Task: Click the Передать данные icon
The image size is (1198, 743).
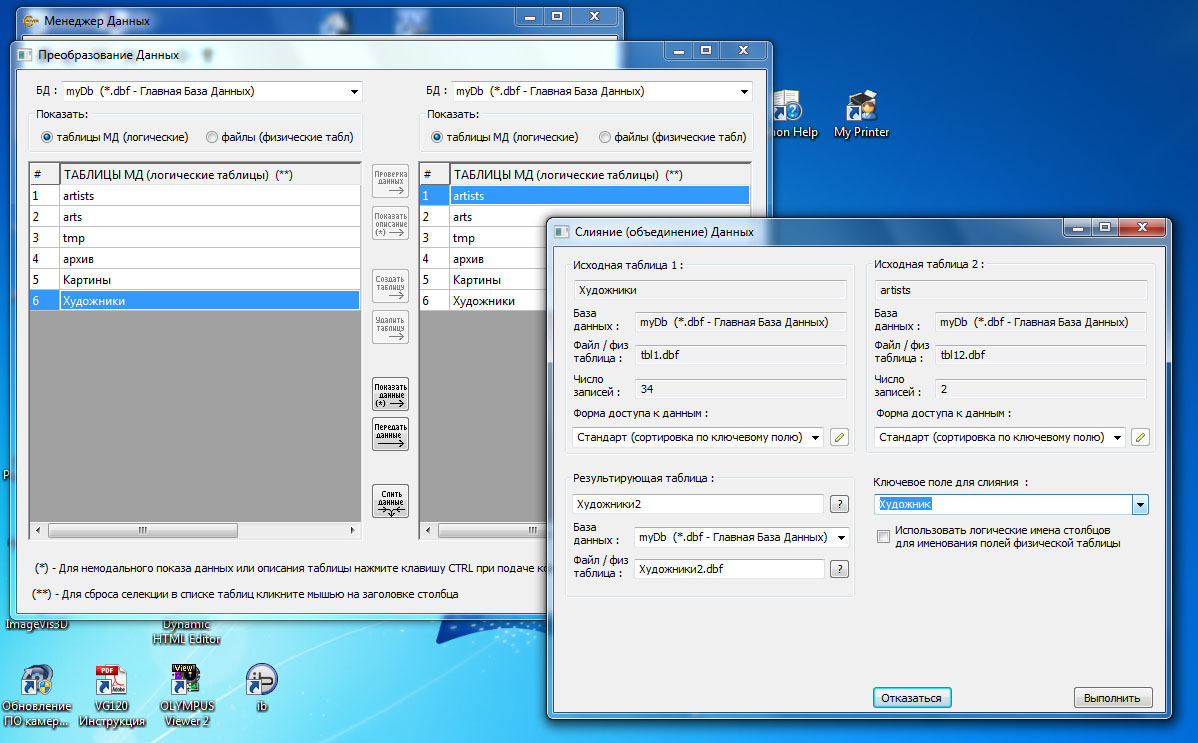Action: point(389,433)
